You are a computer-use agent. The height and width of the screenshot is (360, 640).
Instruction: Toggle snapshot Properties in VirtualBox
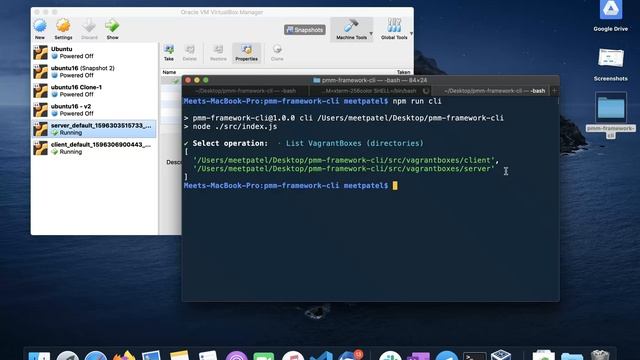pyautogui.click(x=247, y=53)
